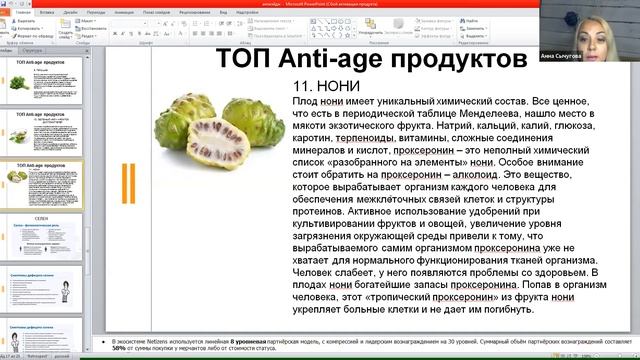Open the Направление текста dropdown
The height and width of the screenshot is (360, 640).
tap(271, 21)
